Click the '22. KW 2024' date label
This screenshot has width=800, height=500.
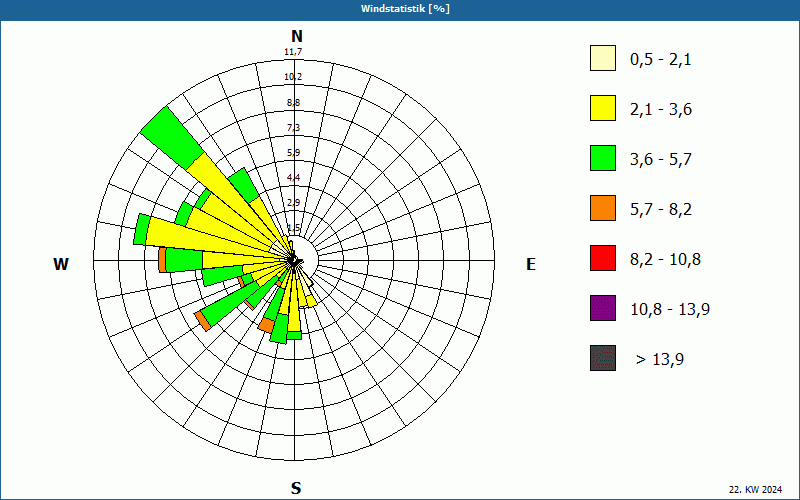point(755,490)
